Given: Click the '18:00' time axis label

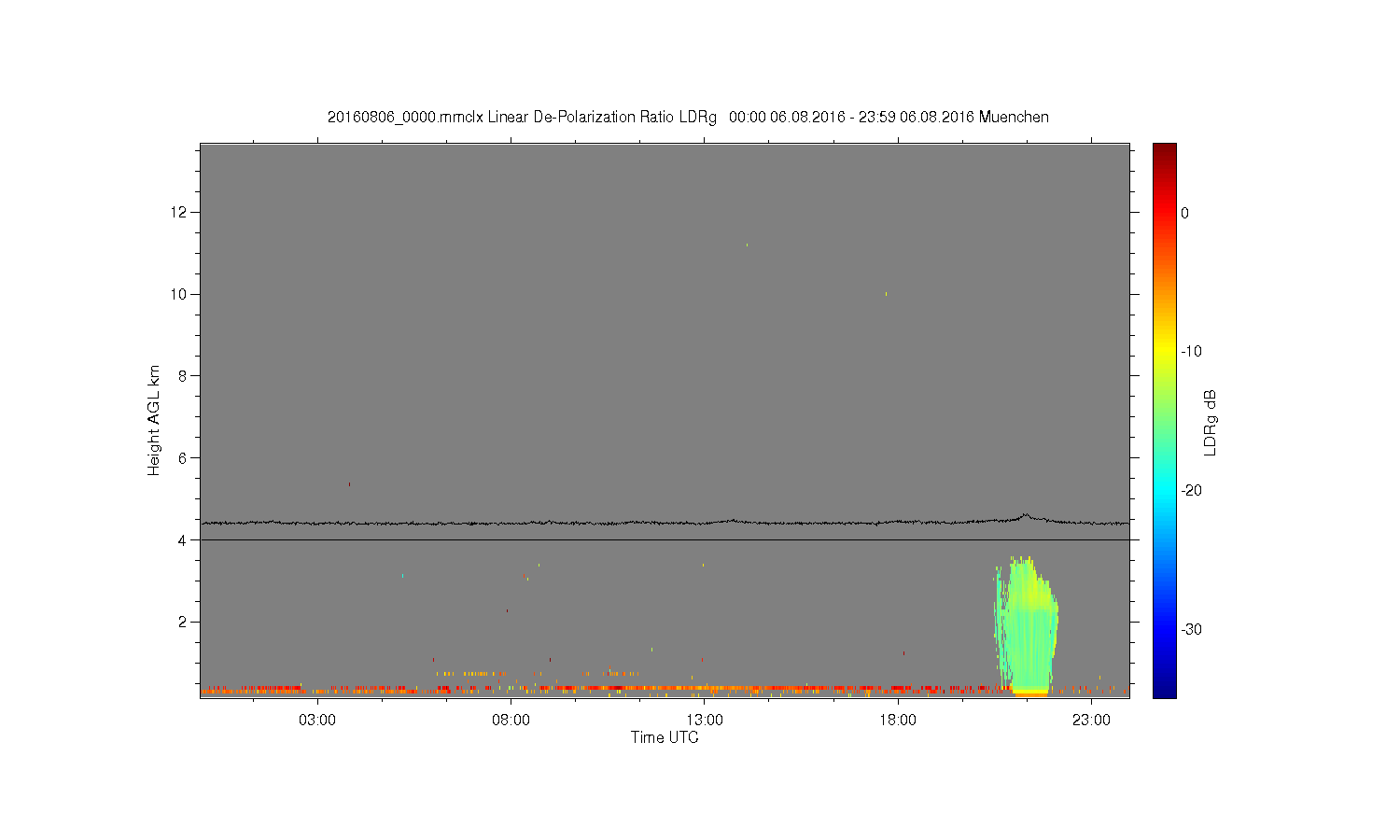Looking at the screenshot, I should click(898, 721).
